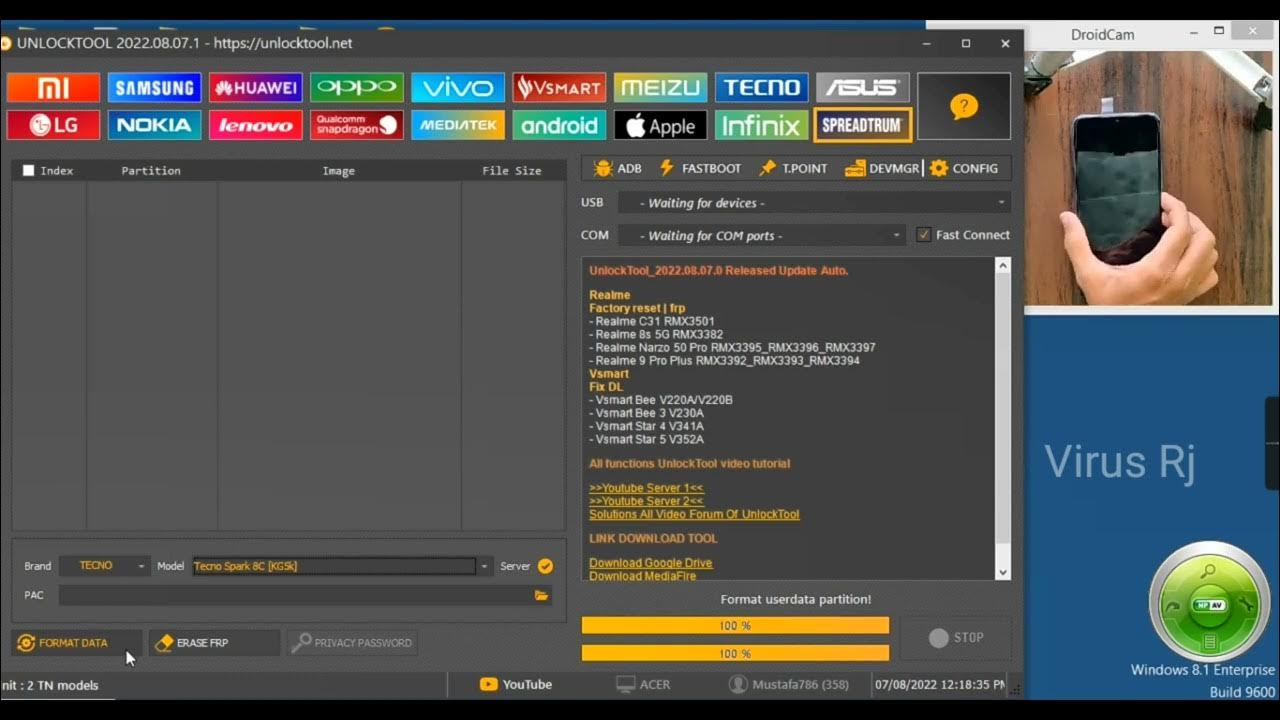The image size is (1280, 720).
Task: Open the Android brand section
Action: point(558,125)
